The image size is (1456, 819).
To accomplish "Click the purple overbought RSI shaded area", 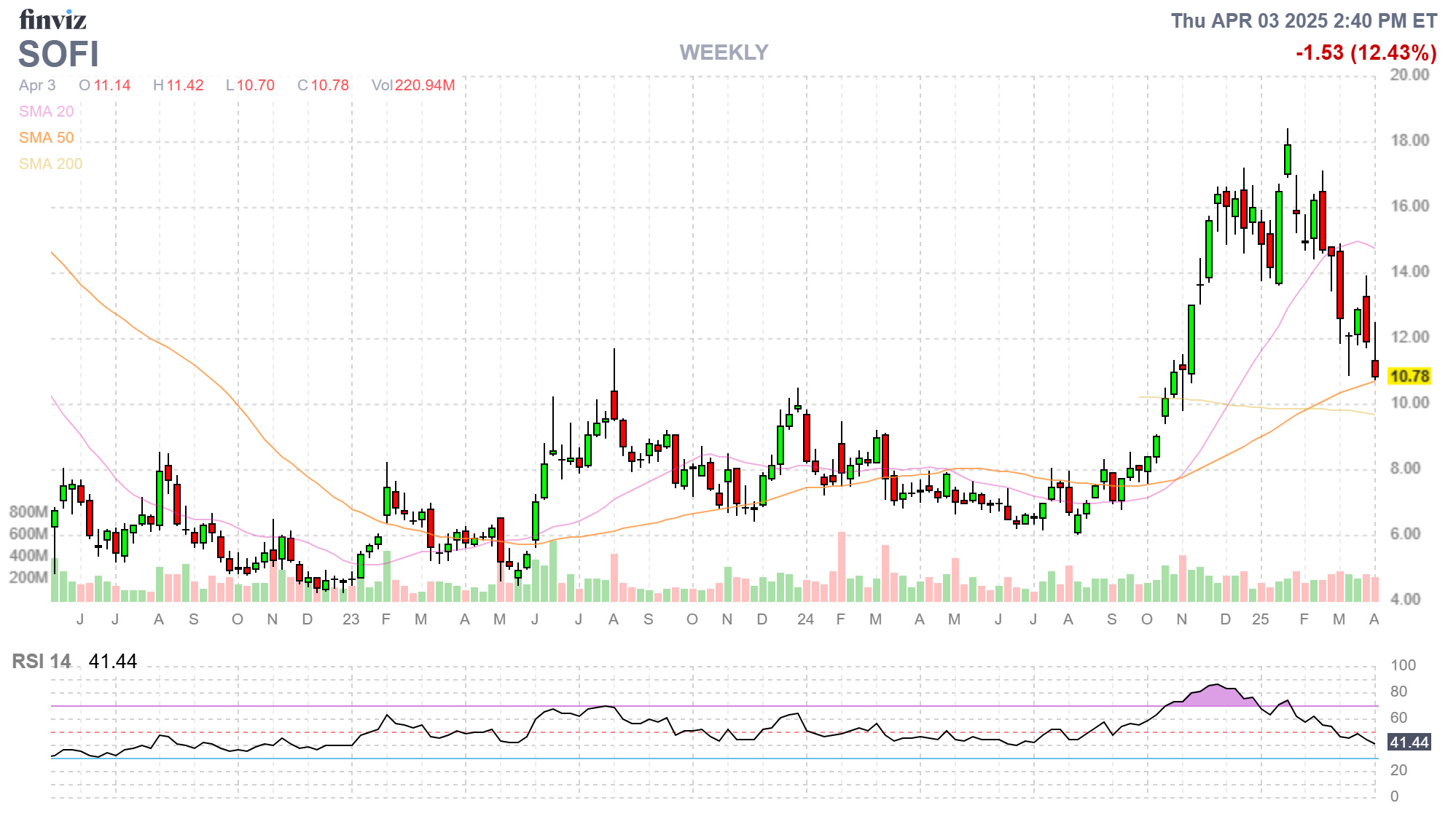I will coord(1215,697).
